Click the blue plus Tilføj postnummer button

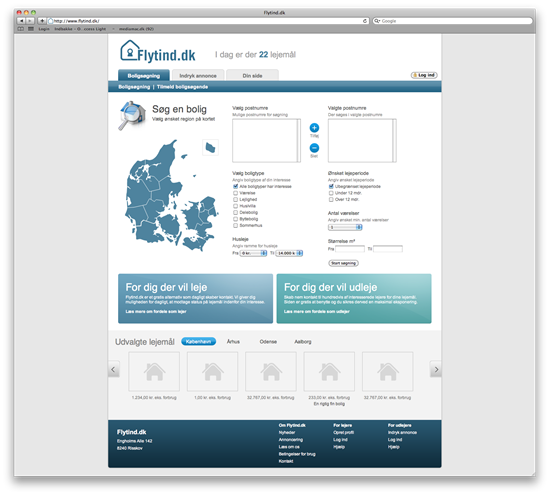click(x=314, y=128)
